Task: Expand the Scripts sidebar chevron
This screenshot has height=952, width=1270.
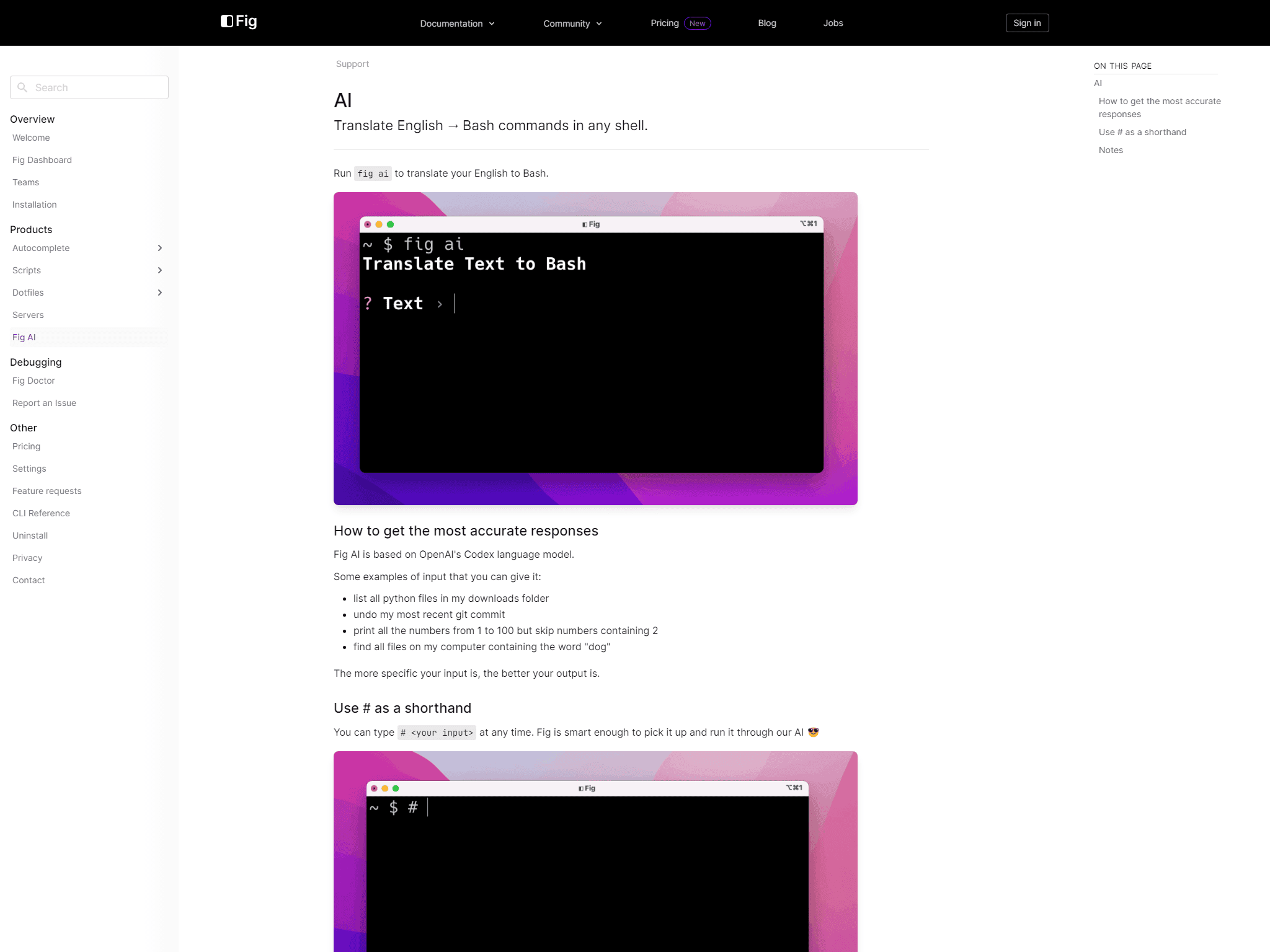Action: [x=160, y=270]
